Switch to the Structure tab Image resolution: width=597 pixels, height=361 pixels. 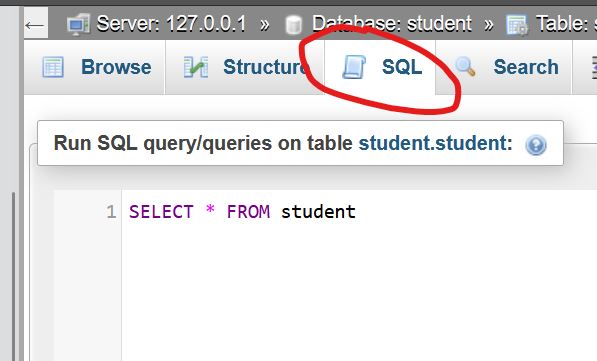coord(267,67)
